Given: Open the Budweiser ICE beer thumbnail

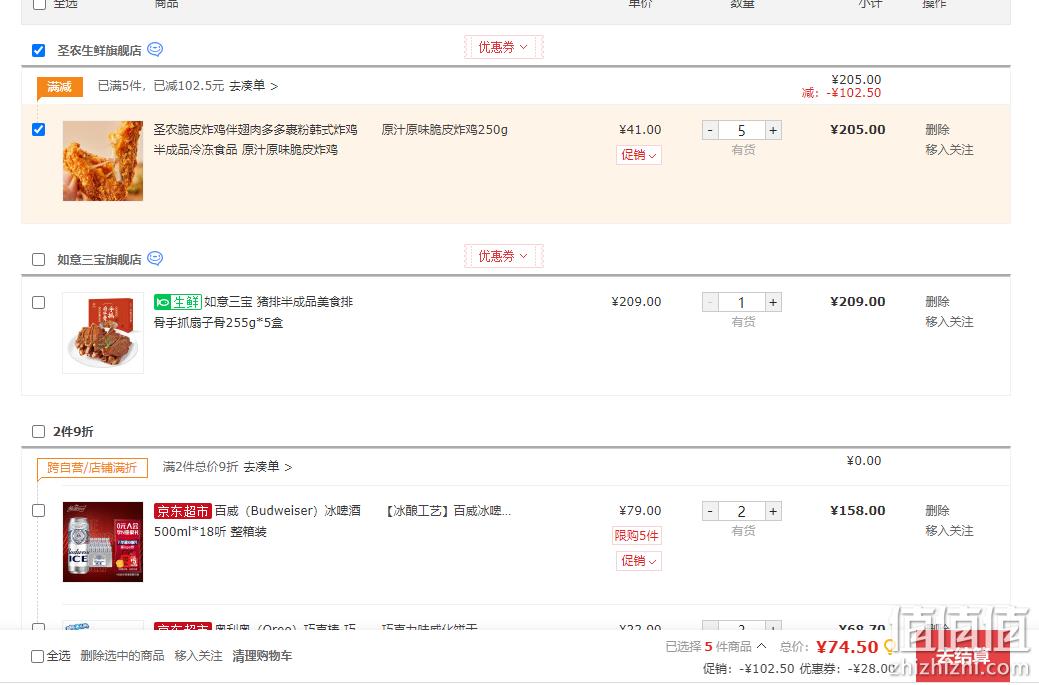Looking at the screenshot, I should (x=103, y=542).
